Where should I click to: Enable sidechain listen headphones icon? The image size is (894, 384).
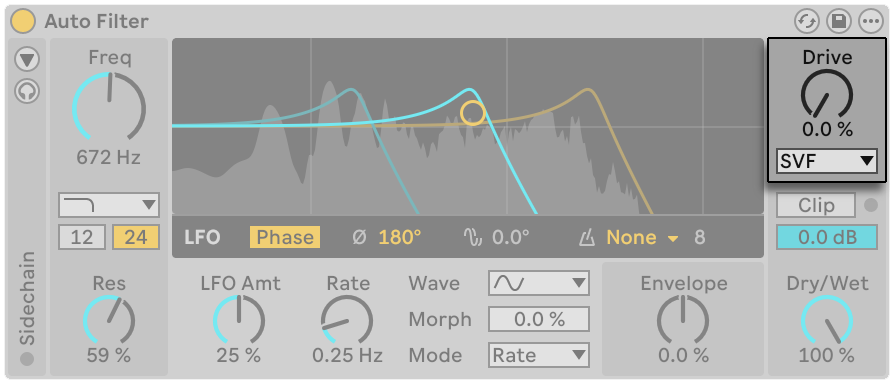click(27, 91)
